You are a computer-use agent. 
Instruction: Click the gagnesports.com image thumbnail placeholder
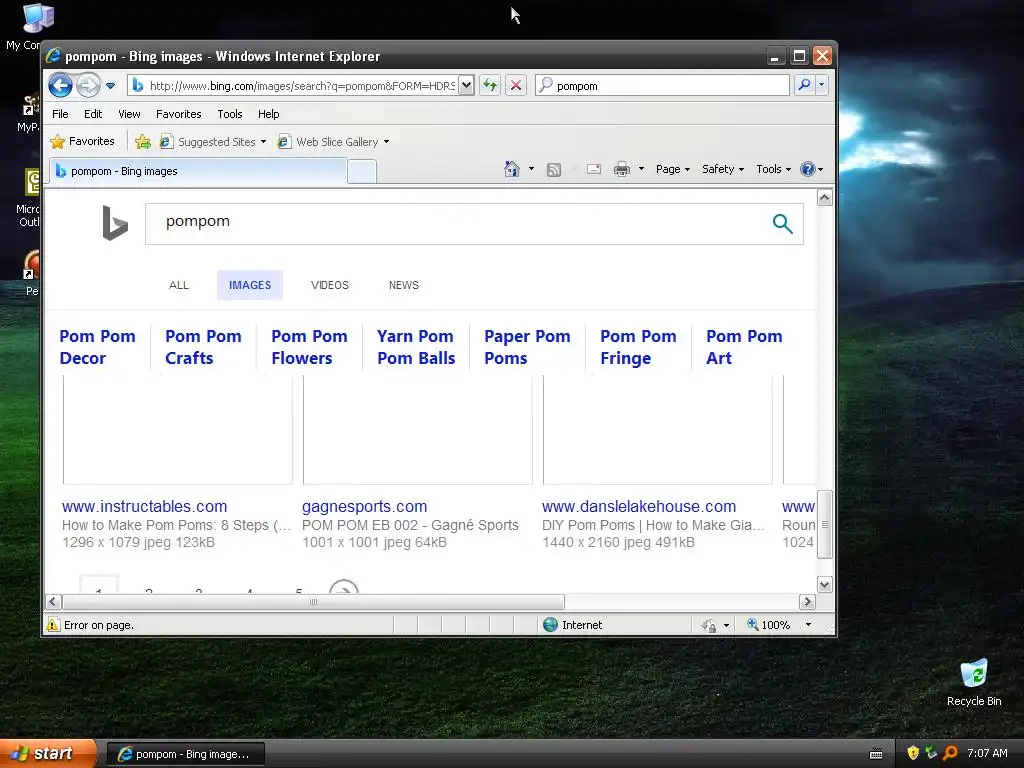tap(418, 430)
